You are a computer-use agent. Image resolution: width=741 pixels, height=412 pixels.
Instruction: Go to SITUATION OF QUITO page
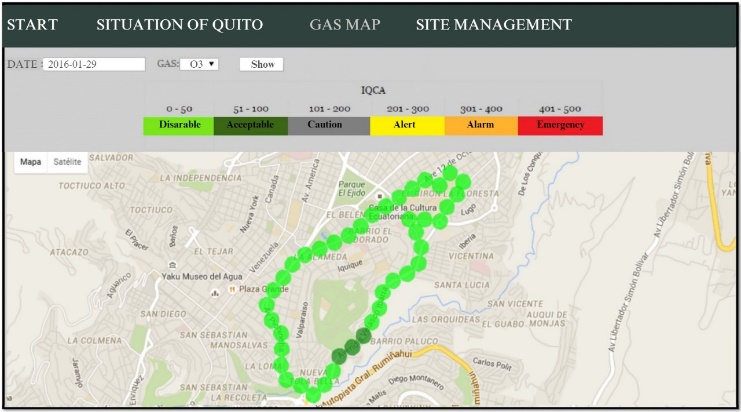click(x=180, y=25)
